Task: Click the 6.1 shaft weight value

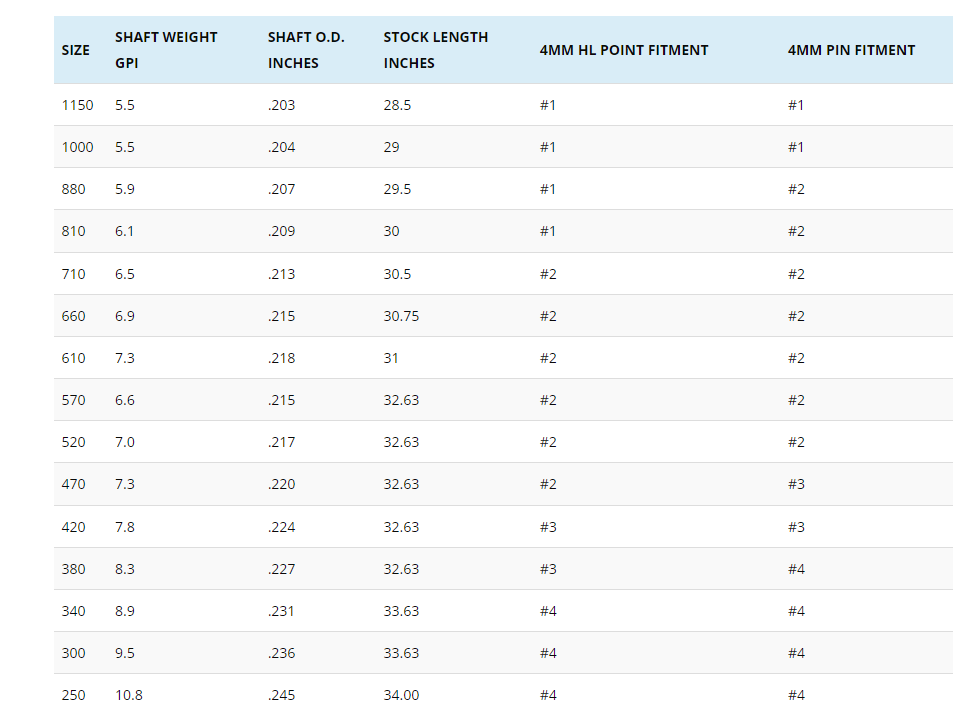Action: click(124, 231)
